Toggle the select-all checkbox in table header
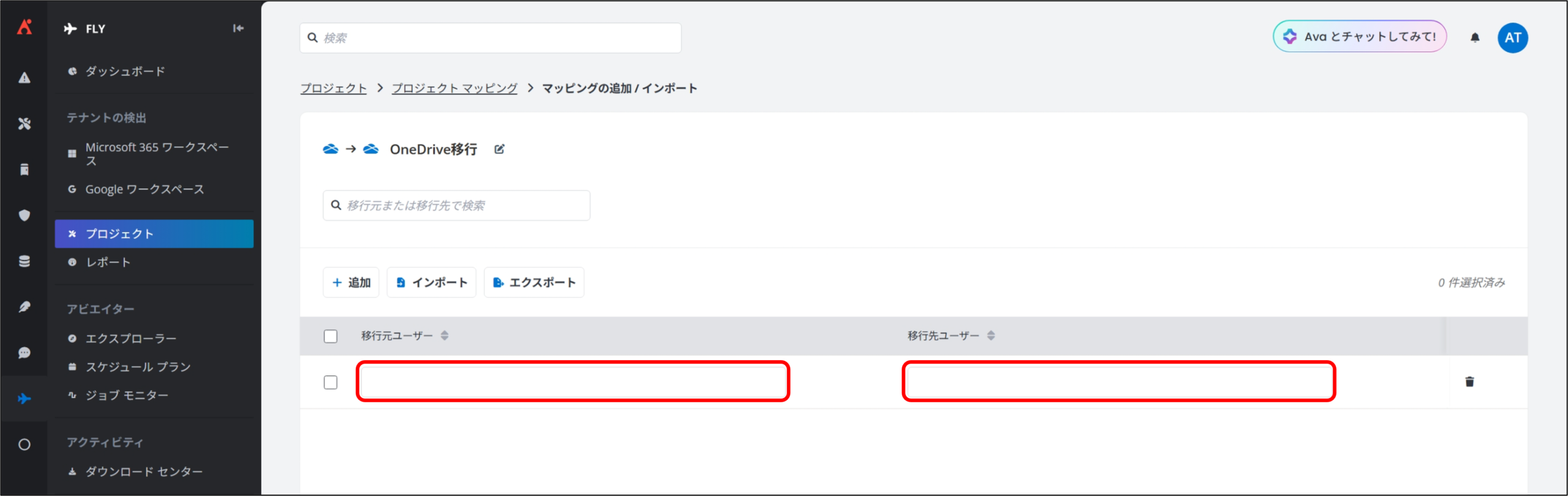Viewport: 1568px width, 496px height. click(331, 336)
